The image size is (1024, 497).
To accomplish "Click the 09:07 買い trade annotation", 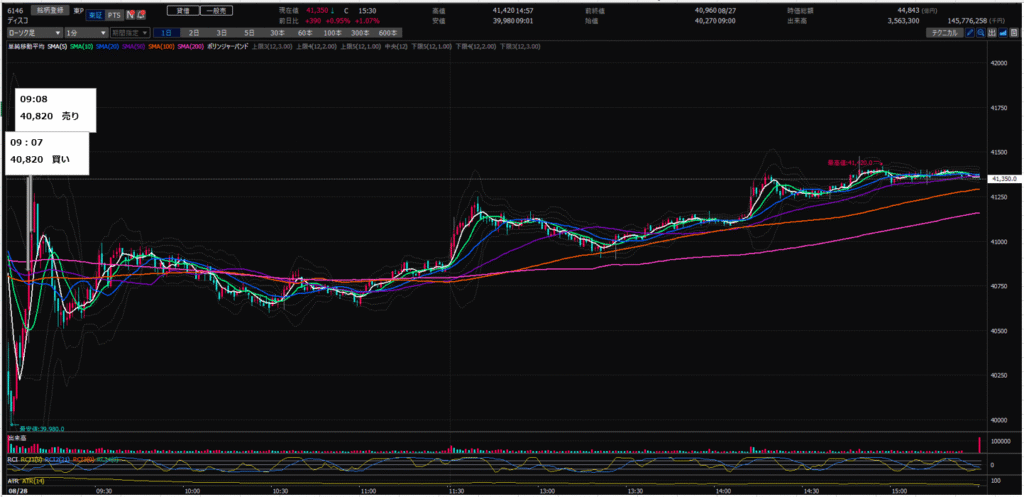I will pos(47,153).
